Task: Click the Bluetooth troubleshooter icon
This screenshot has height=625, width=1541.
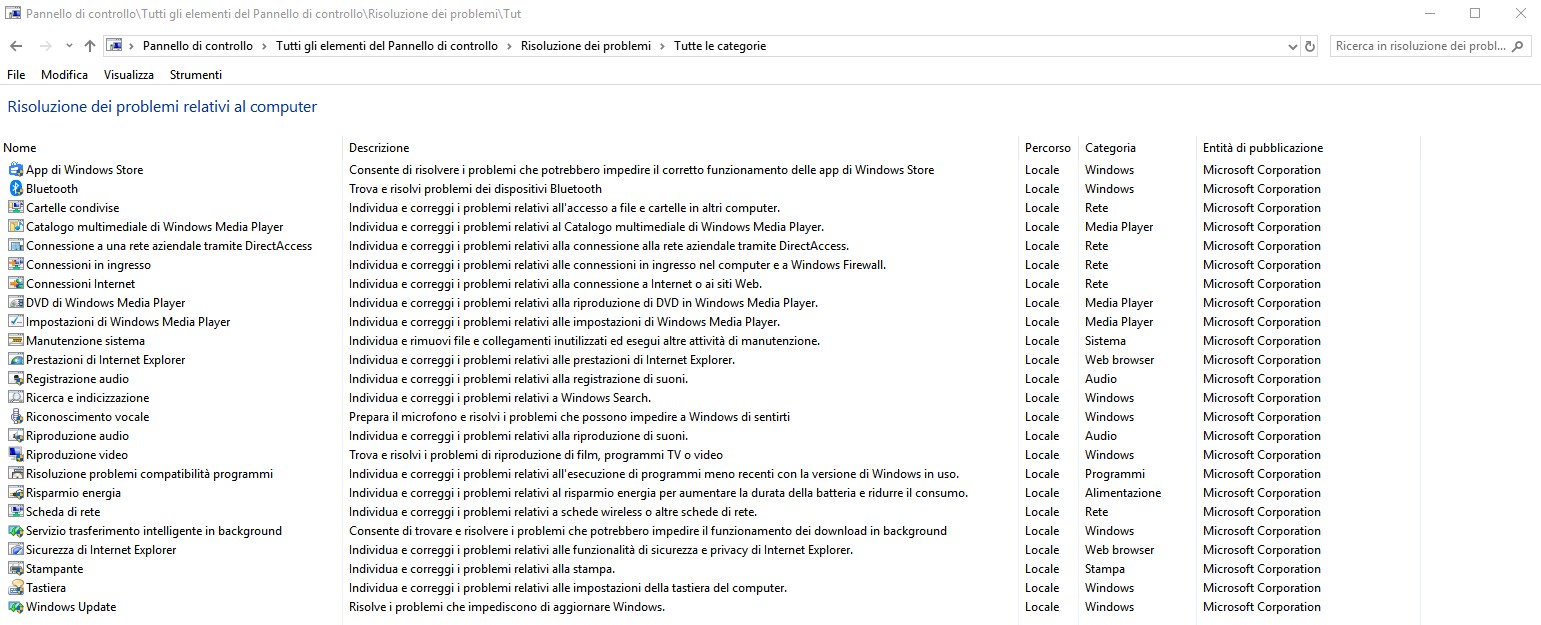Action: coord(15,189)
